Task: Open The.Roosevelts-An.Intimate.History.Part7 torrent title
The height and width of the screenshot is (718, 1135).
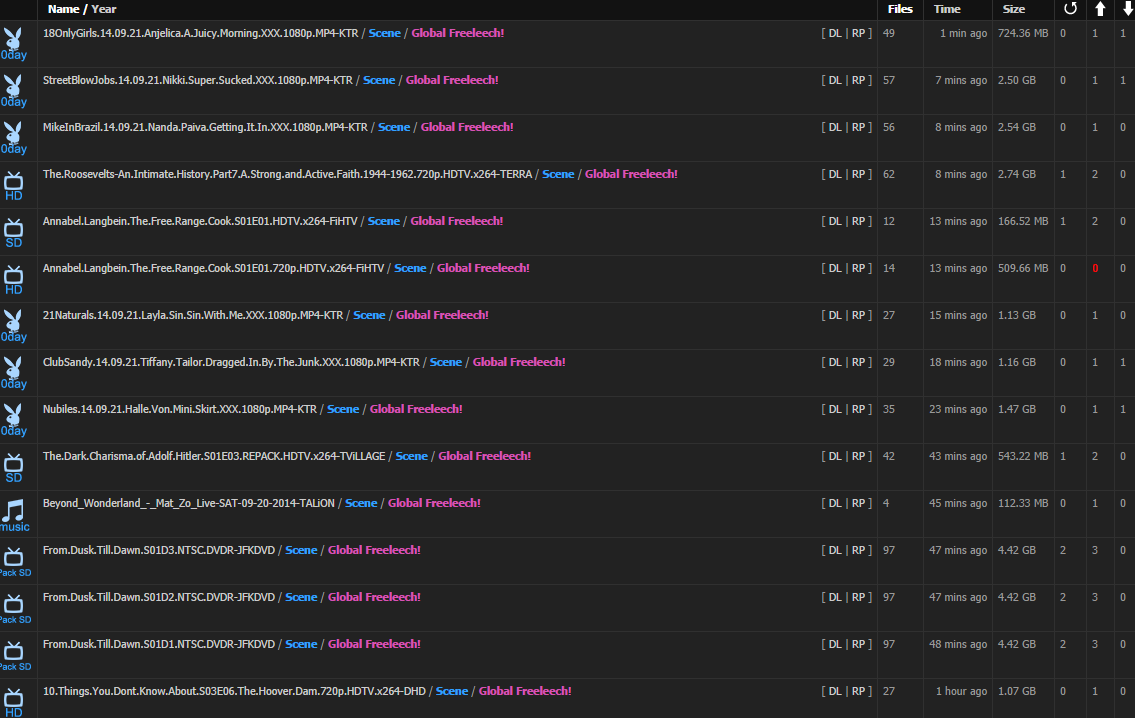Action: [x=287, y=174]
